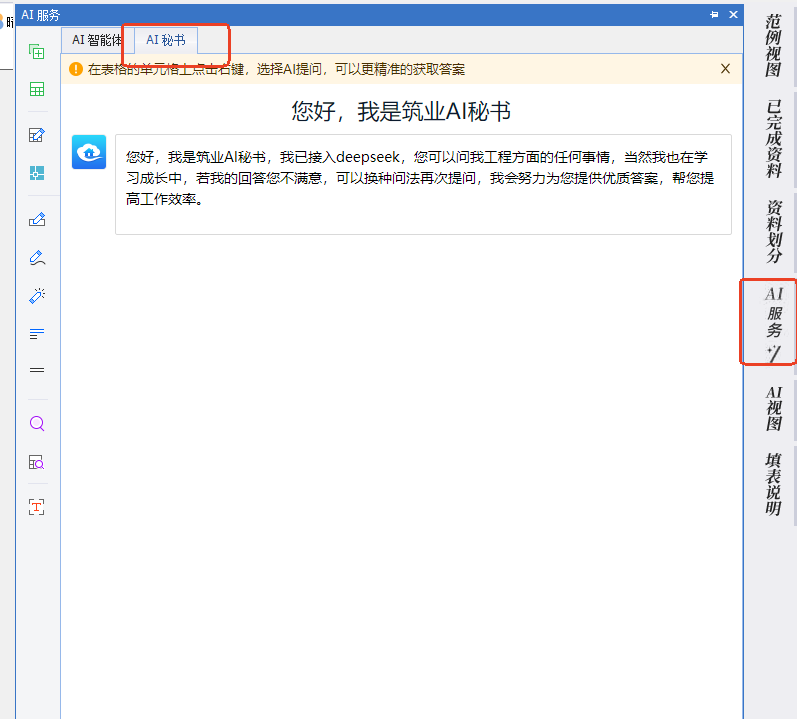Close the AI 服务 panel window
Image resolution: width=797 pixels, height=719 pixels.
click(733, 15)
